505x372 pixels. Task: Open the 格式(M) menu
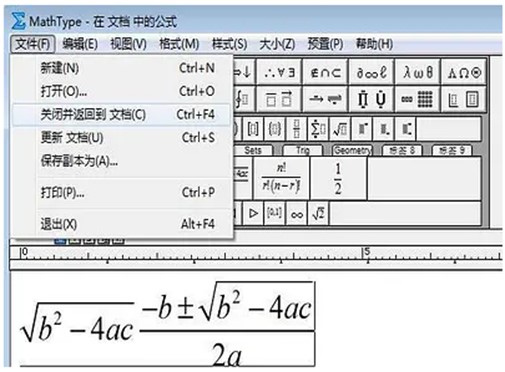coord(179,44)
